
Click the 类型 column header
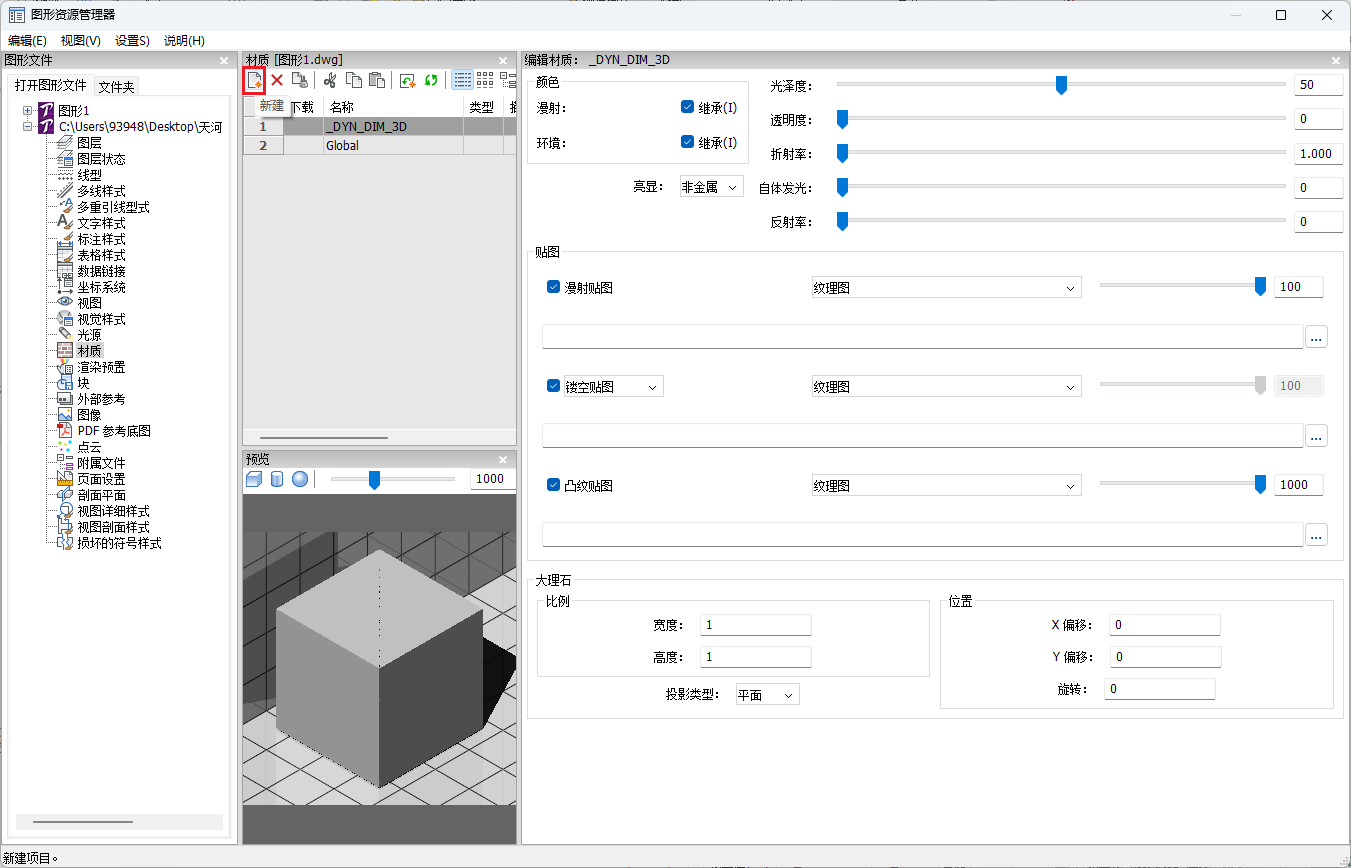(x=483, y=107)
